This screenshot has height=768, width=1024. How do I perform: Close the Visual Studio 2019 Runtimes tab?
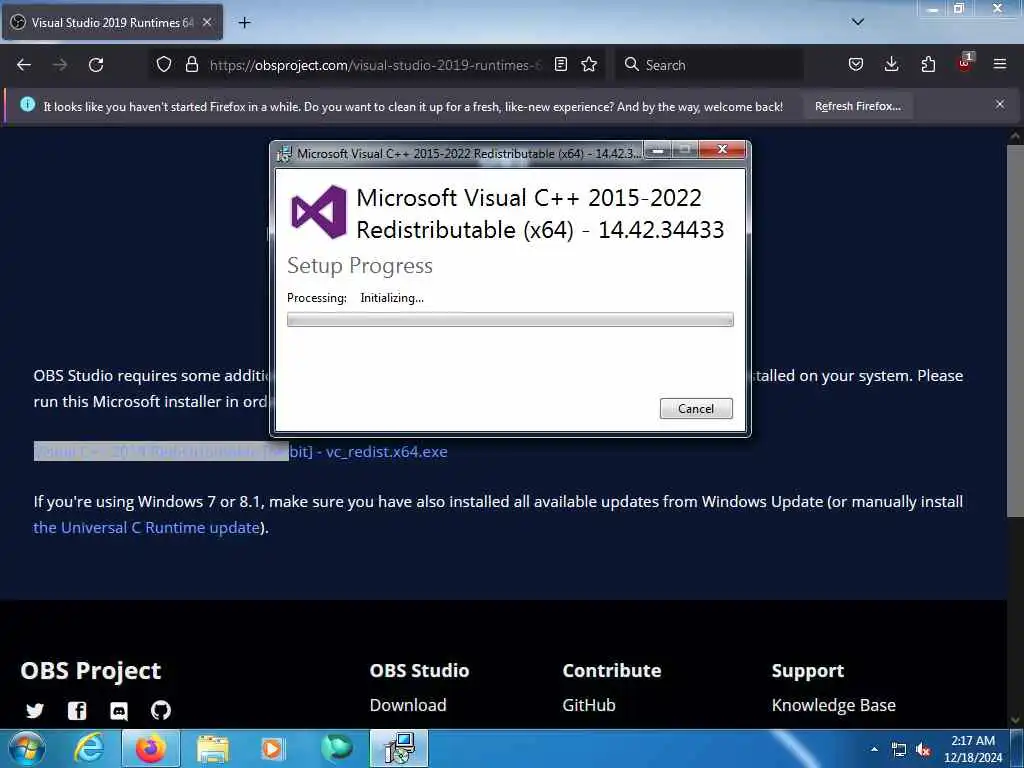tap(207, 22)
